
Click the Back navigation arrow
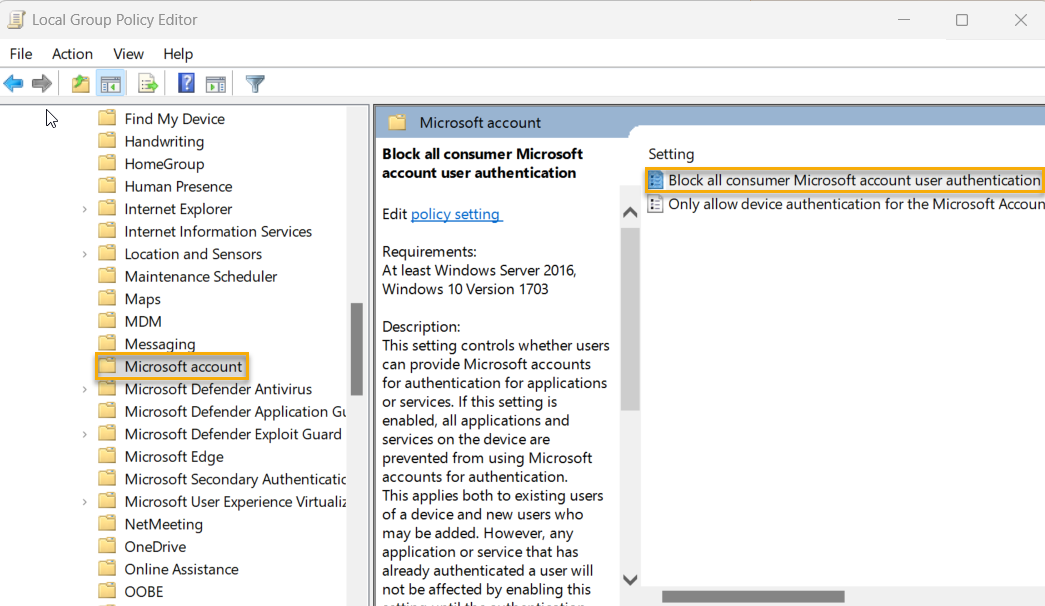[x=13, y=83]
